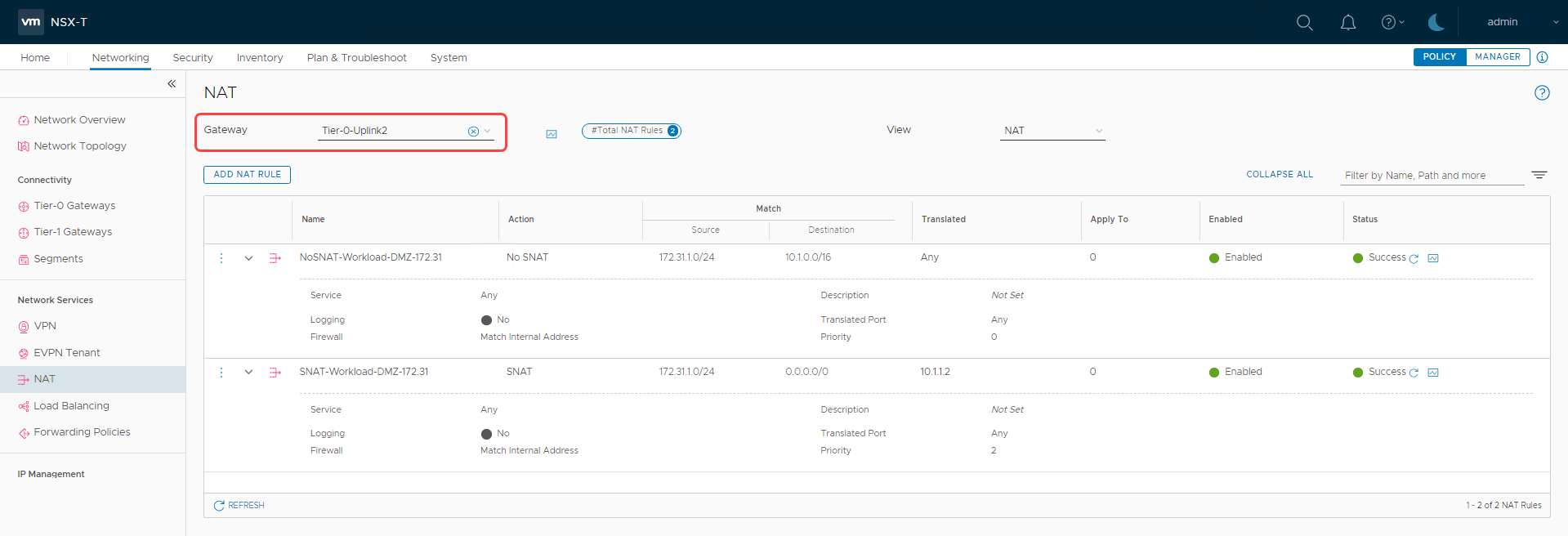1568x536 pixels.
Task: Refresh status of NoSNAT-Workload-DMZ rule
Action: coord(1414,259)
